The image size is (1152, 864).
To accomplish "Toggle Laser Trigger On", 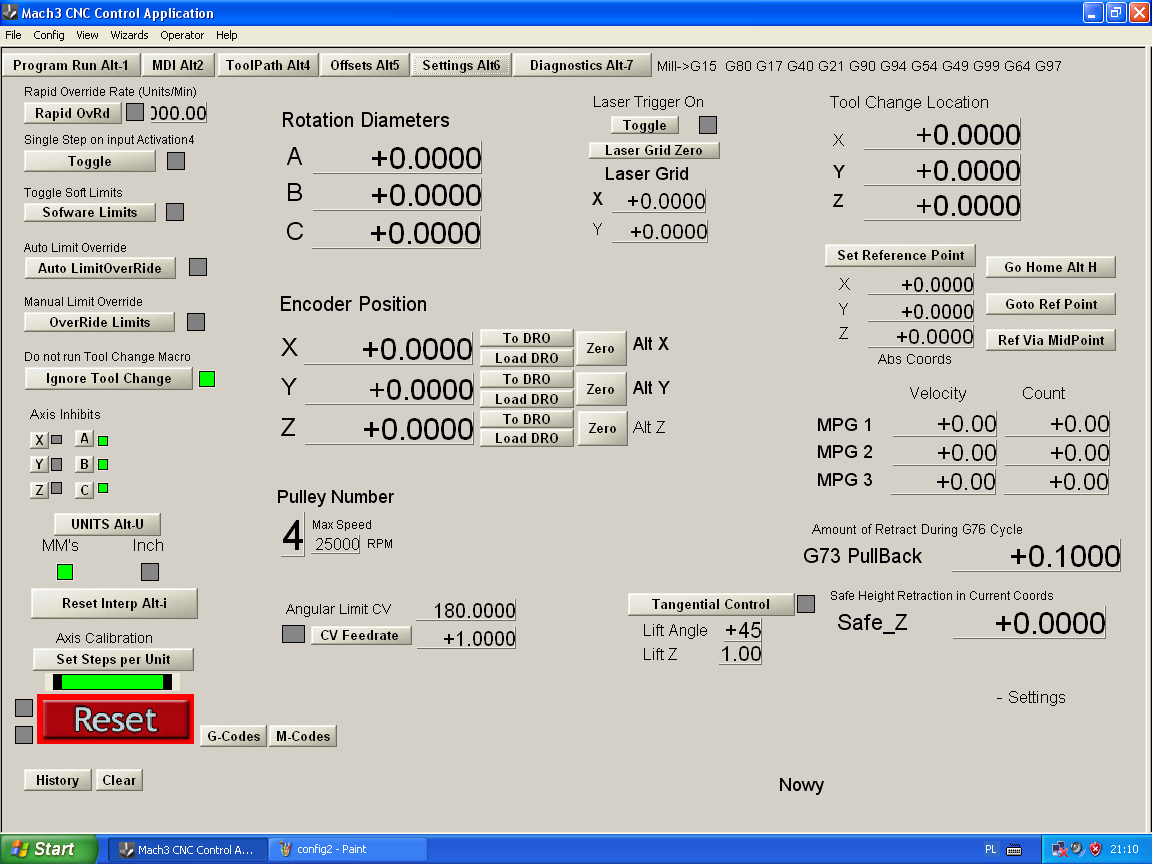I will click(x=644, y=125).
